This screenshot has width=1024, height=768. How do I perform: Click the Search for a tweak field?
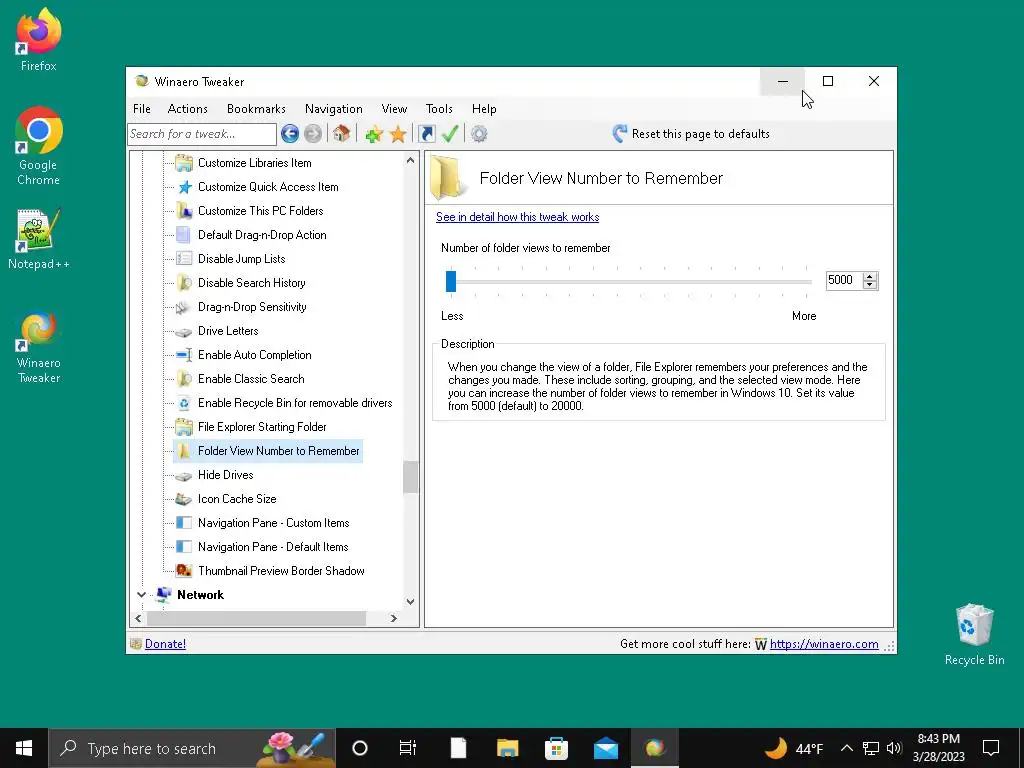[202, 134]
